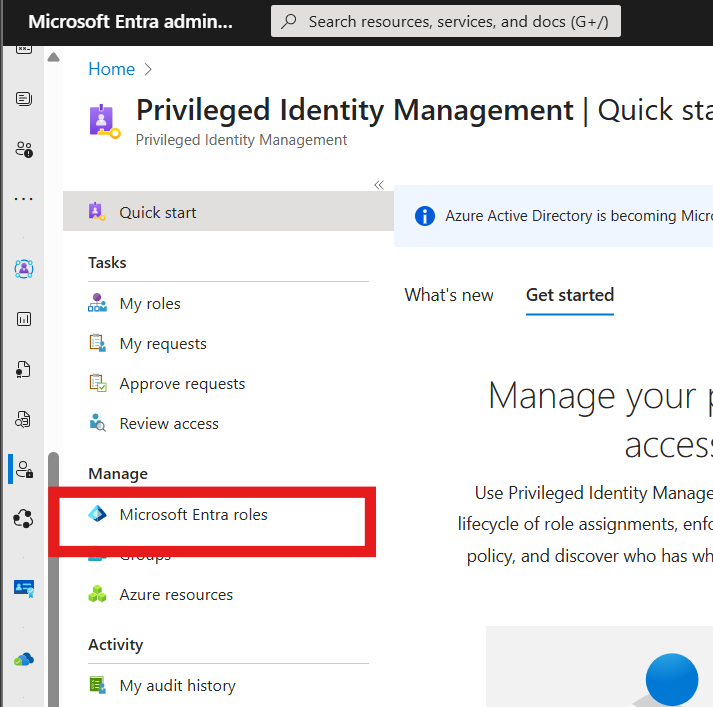Open Azure resources

(176, 594)
